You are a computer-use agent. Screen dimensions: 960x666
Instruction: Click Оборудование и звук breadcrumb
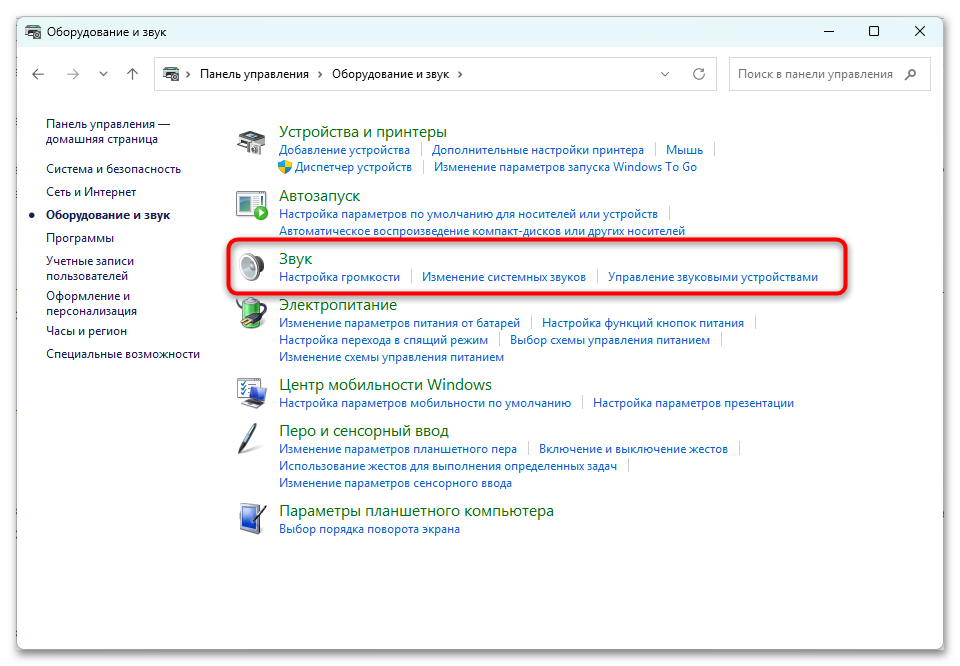tap(391, 74)
